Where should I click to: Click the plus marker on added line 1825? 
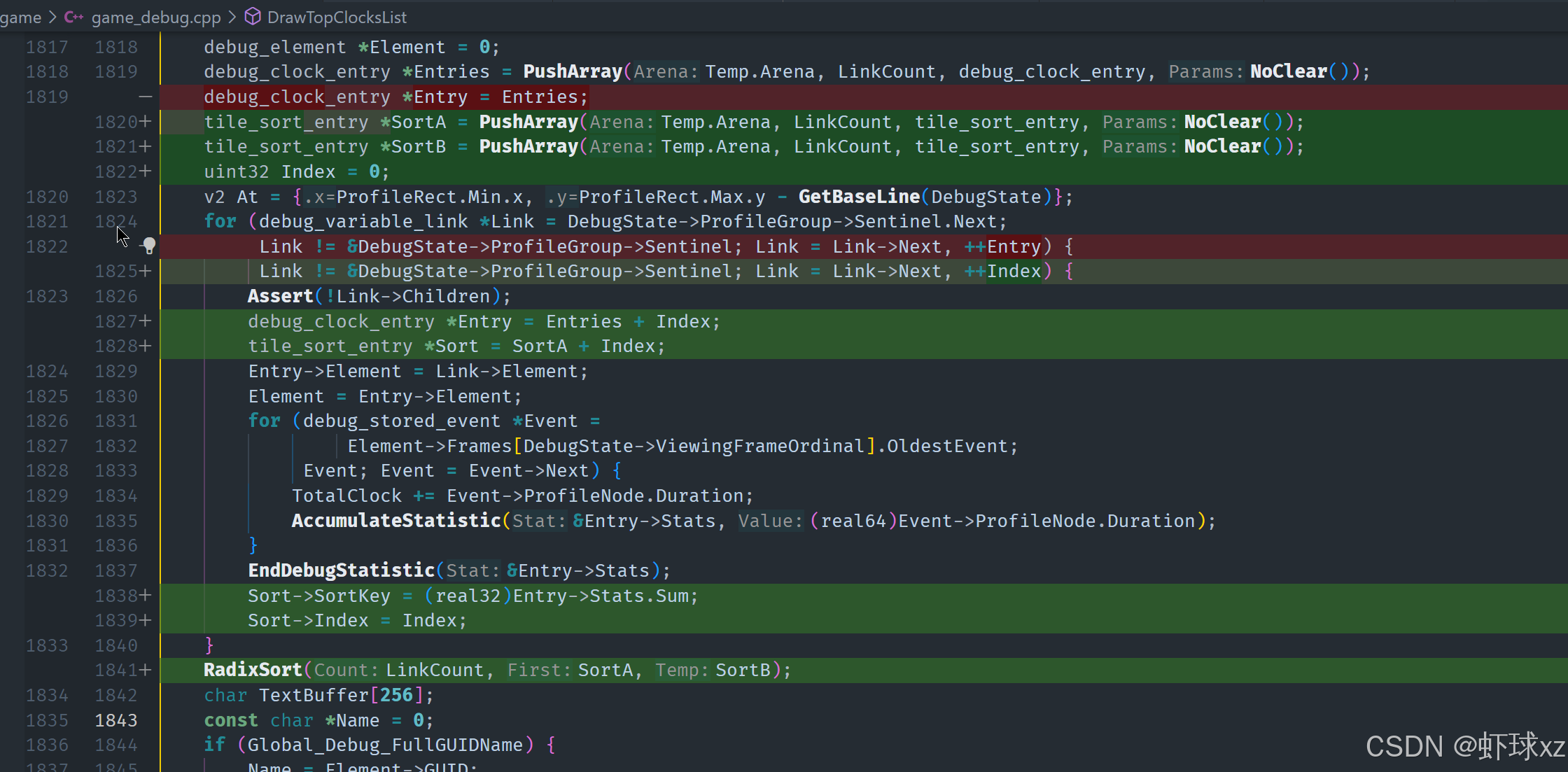[145, 271]
